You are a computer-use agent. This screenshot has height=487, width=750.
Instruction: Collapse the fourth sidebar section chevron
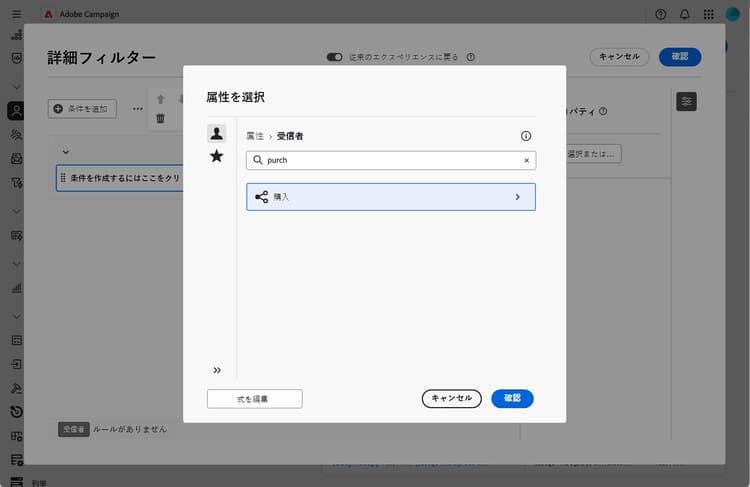tap(17, 316)
